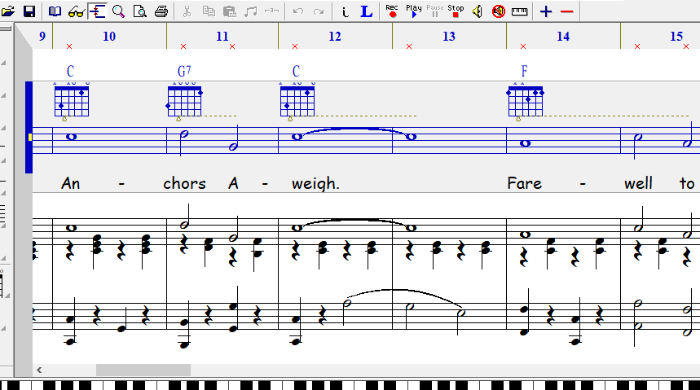
Task: Click the magnifying glass zoom icon
Action: click(x=119, y=12)
